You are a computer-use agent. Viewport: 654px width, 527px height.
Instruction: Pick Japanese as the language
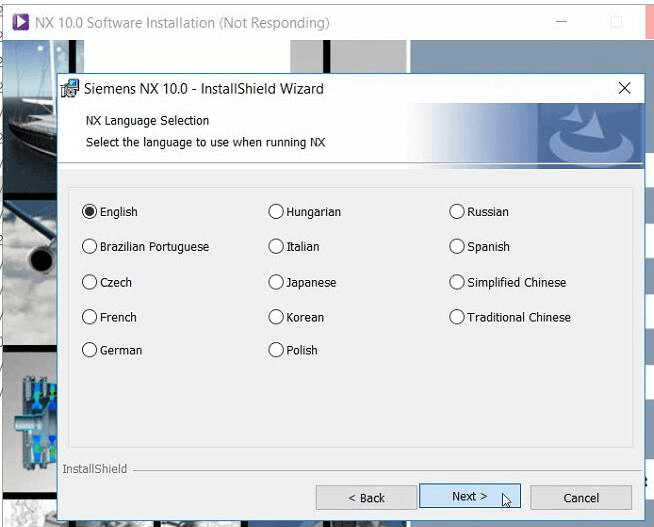tap(276, 283)
